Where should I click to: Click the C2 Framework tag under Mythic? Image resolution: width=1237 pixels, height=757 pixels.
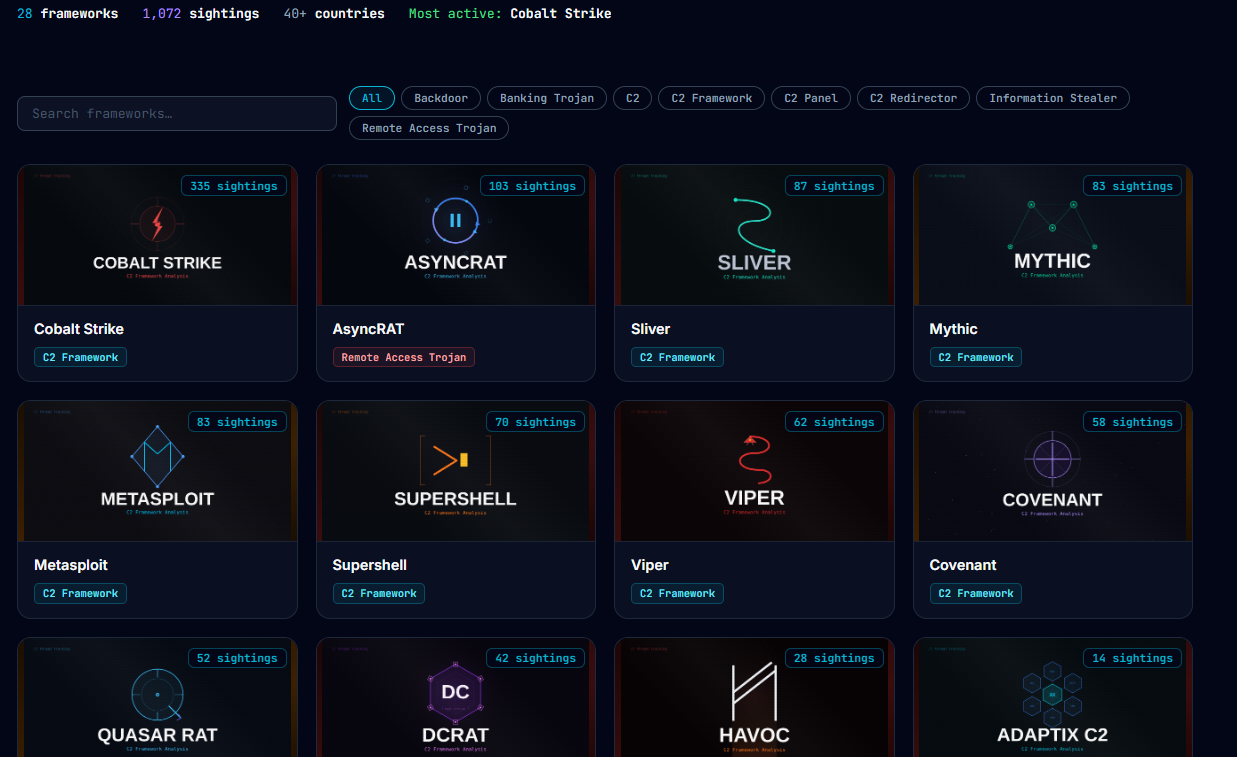976,357
